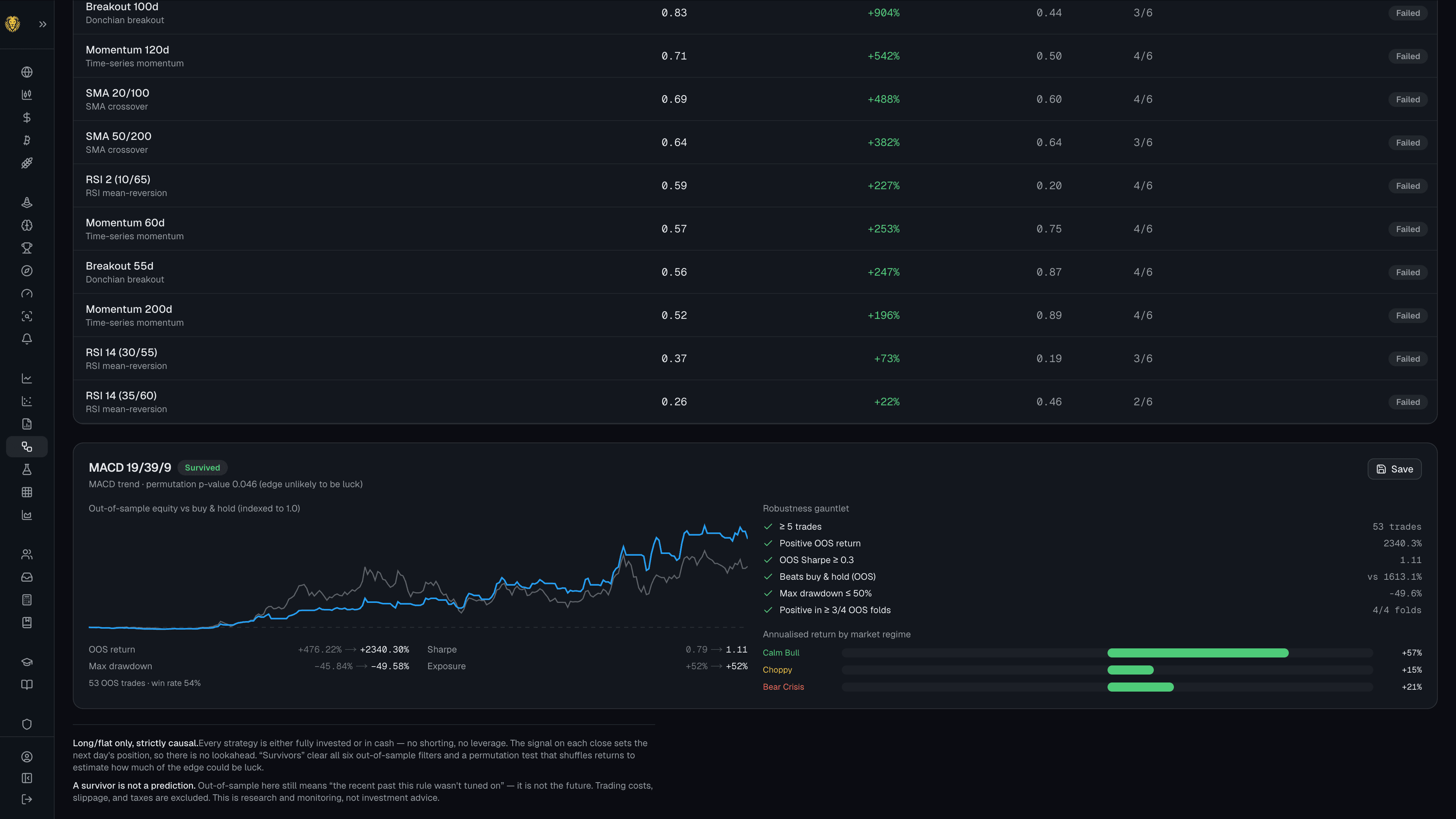Select the SMA 20/100 strategy row

coord(755,99)
